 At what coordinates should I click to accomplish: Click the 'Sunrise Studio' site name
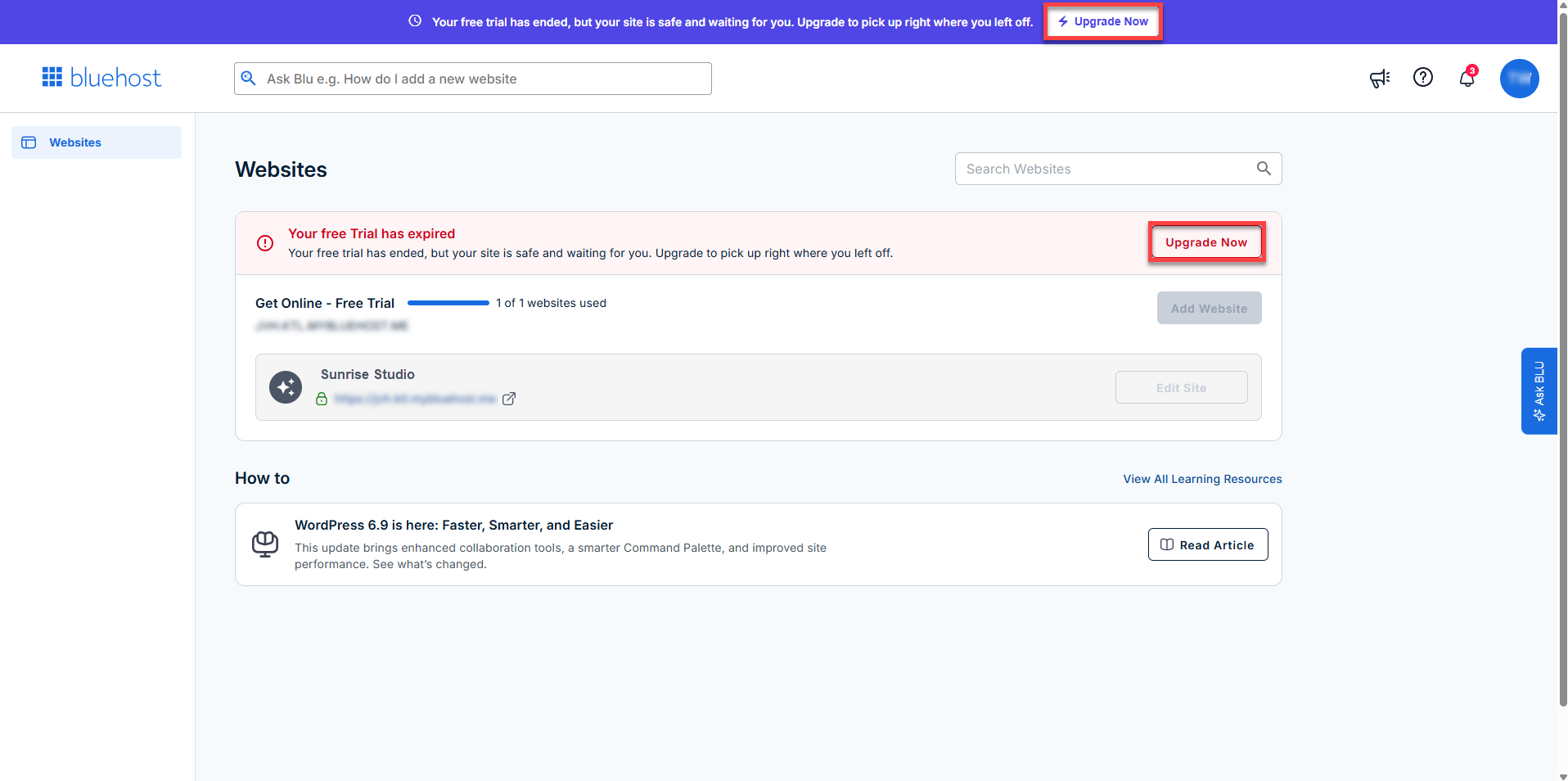(x=367, y=374)
